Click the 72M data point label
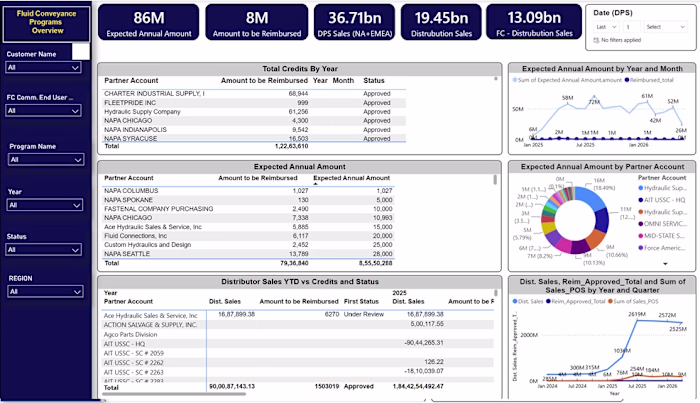The width and height of the screenshot is (700, 403). pyautogui.click(x=594, y=102)
